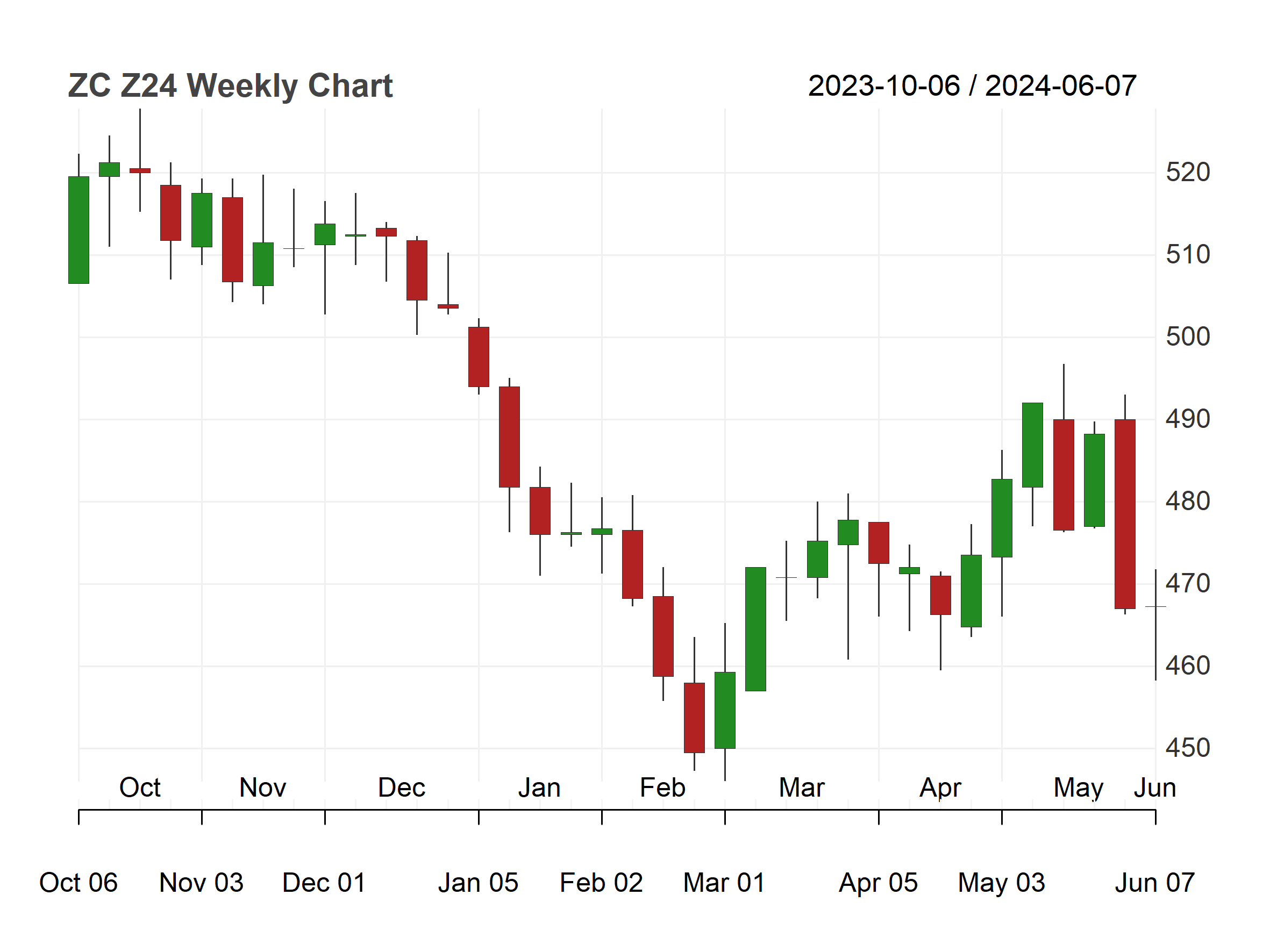
Task: Click the 450 price axis label
Action: point(1187,748)
